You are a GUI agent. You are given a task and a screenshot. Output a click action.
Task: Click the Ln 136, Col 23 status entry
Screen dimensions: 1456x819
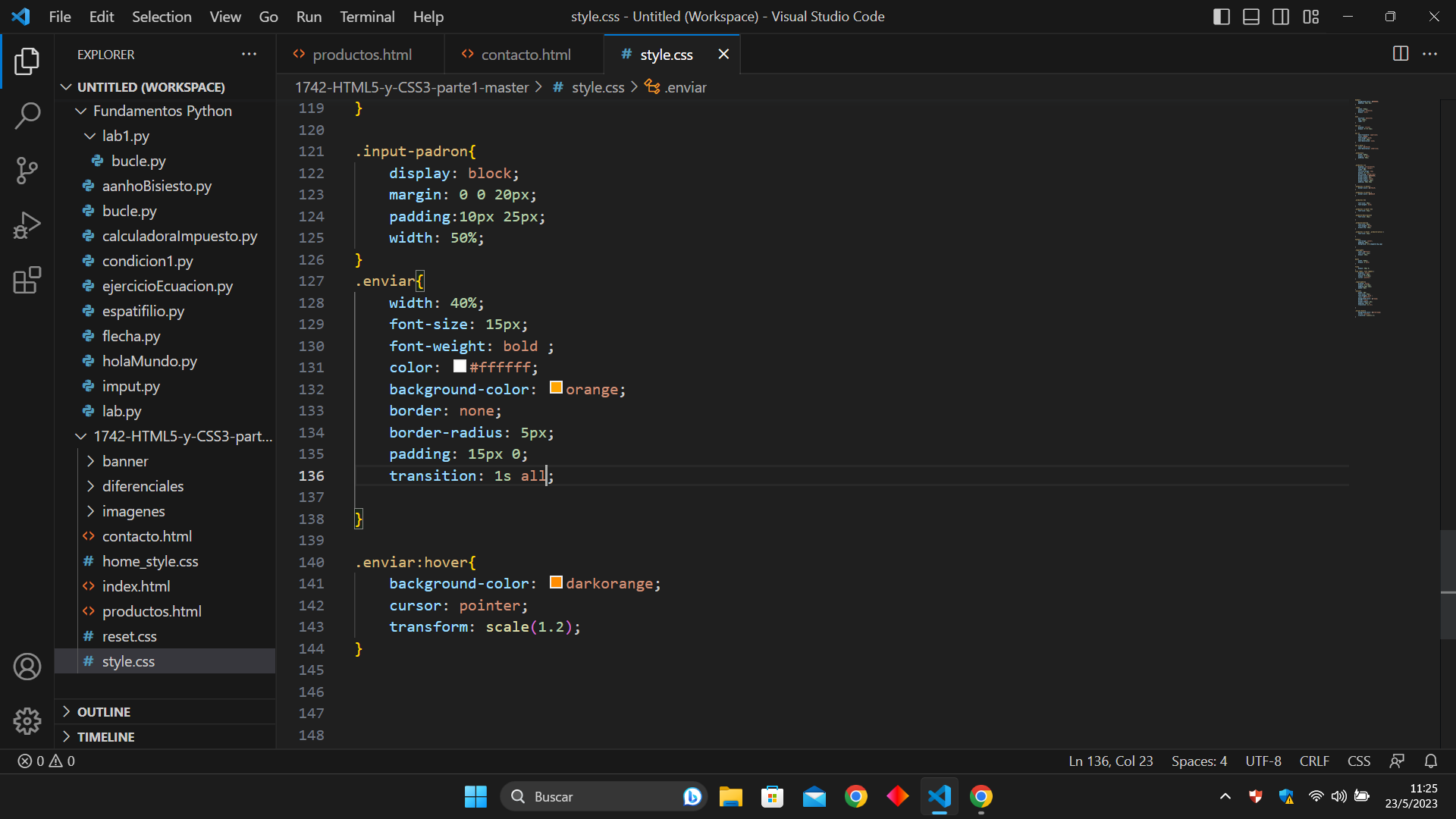[1111, 761]
